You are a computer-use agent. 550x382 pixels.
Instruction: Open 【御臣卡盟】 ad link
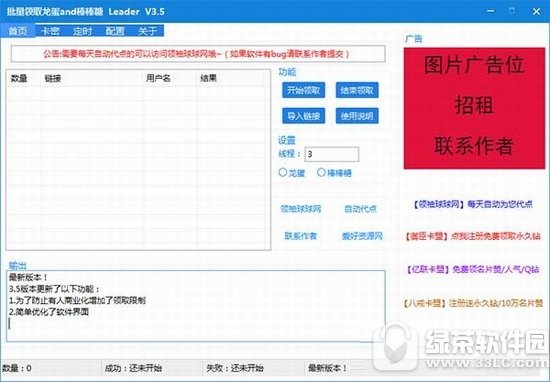point(472,236)
